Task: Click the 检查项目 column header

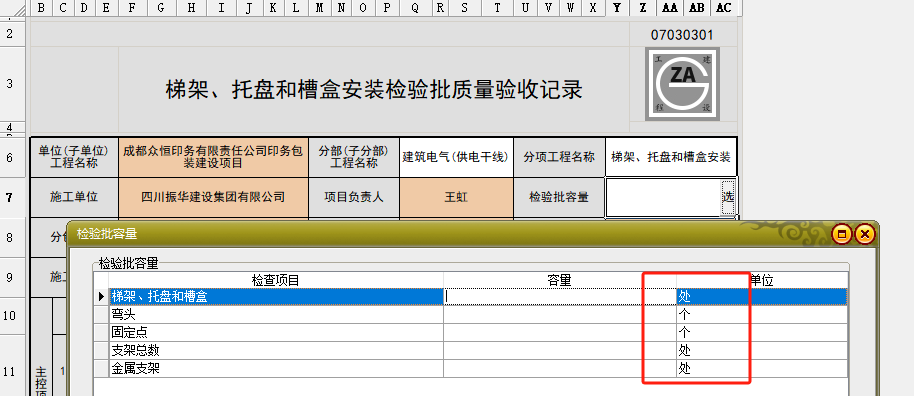Action: click(x=276, y=280)
